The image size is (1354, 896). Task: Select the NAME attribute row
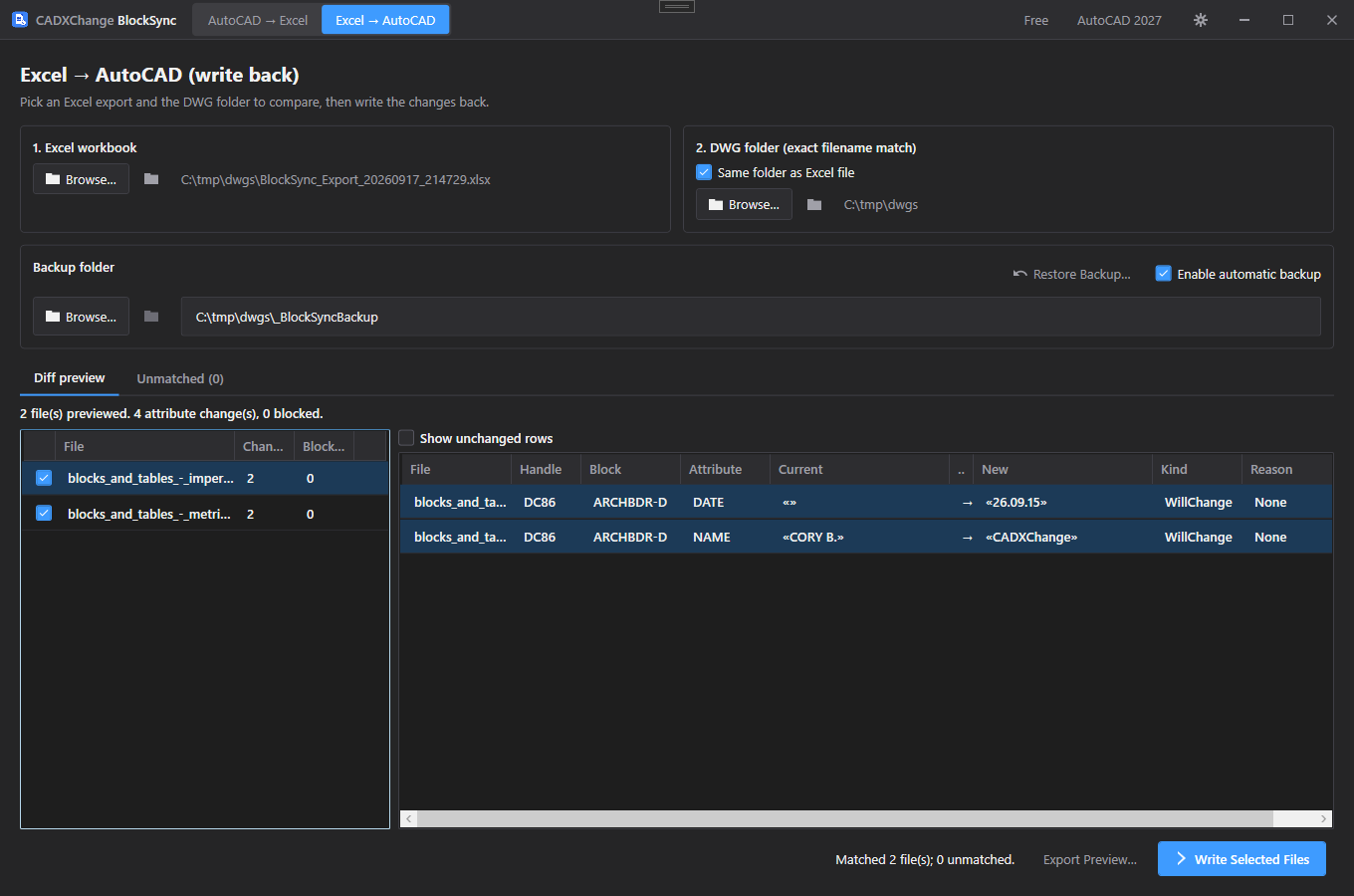[866, 537]
